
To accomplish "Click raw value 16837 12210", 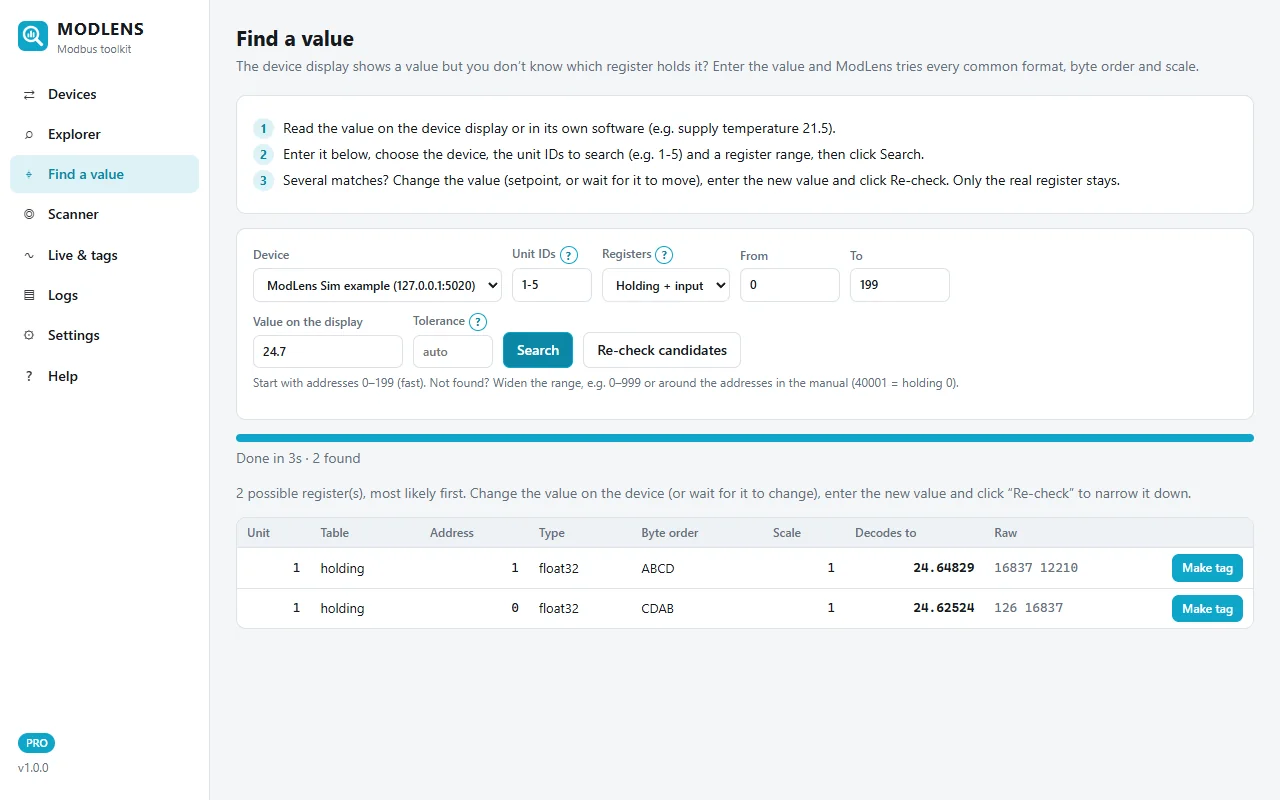I will point(1036,568).
